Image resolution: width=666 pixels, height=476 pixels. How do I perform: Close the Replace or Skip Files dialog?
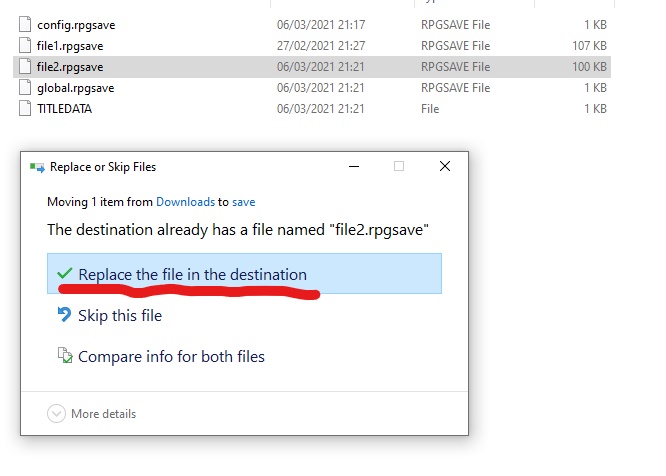pyautogui.click(x=445, y=167)
